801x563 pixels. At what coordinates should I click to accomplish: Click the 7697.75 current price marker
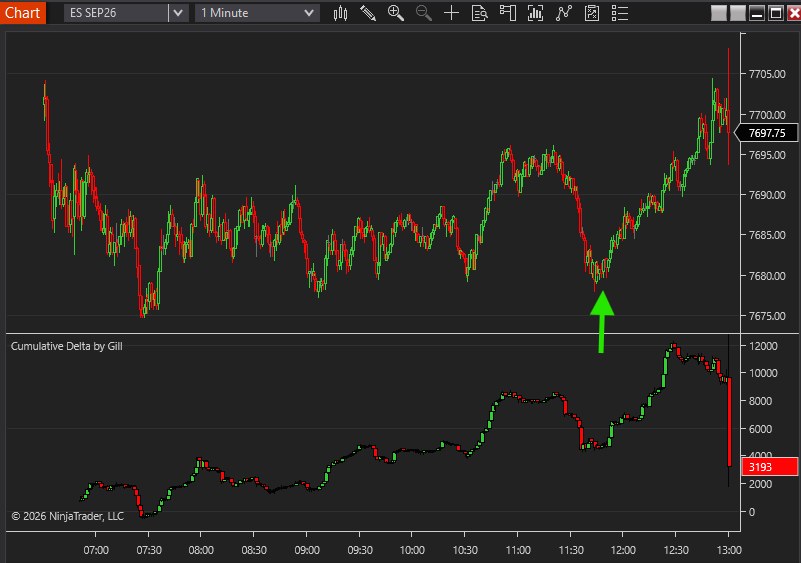point(766,133)
